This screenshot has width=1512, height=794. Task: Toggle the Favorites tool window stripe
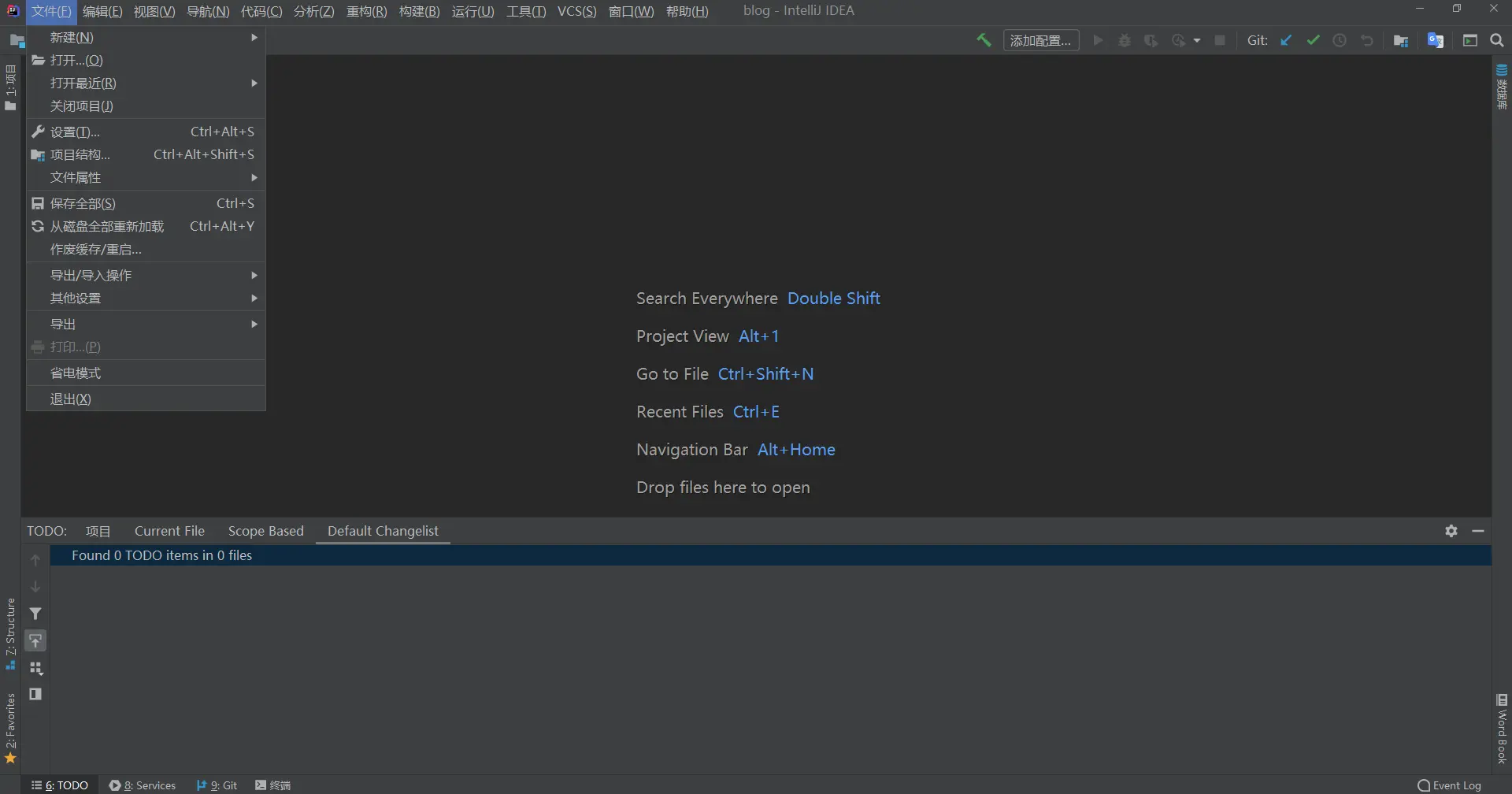pyautogui.click(x=10, y=729)
